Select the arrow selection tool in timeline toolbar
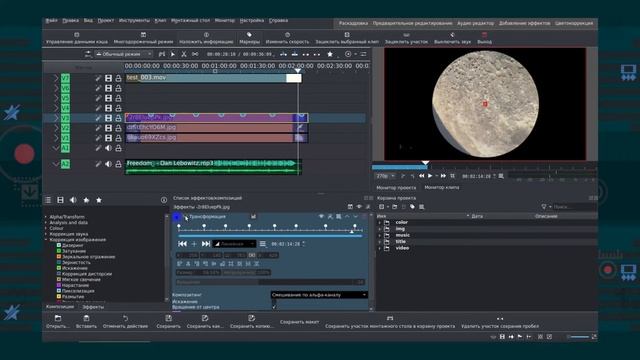 pos(173,54)
